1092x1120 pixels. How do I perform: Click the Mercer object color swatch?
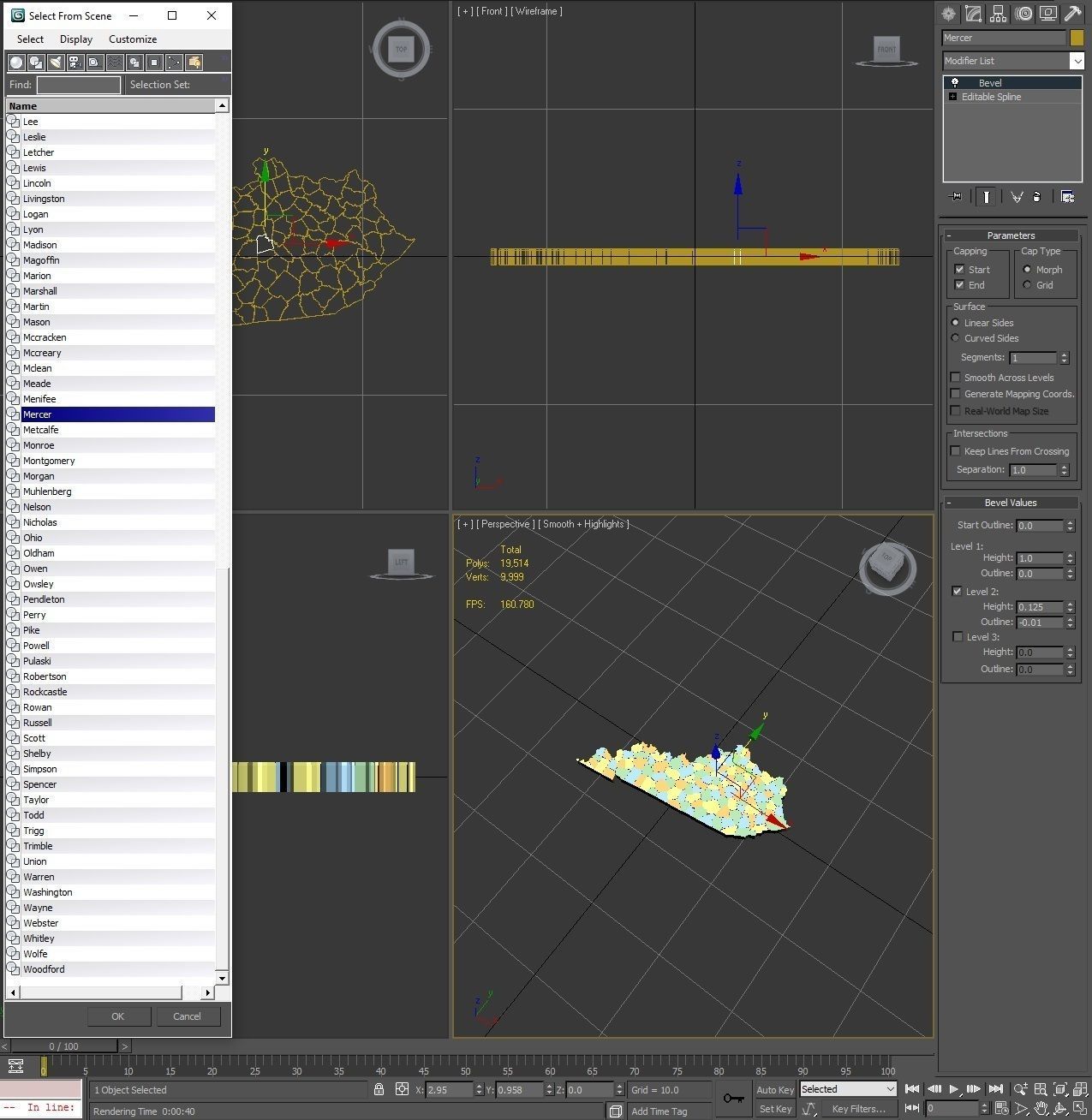(1077, 38)
